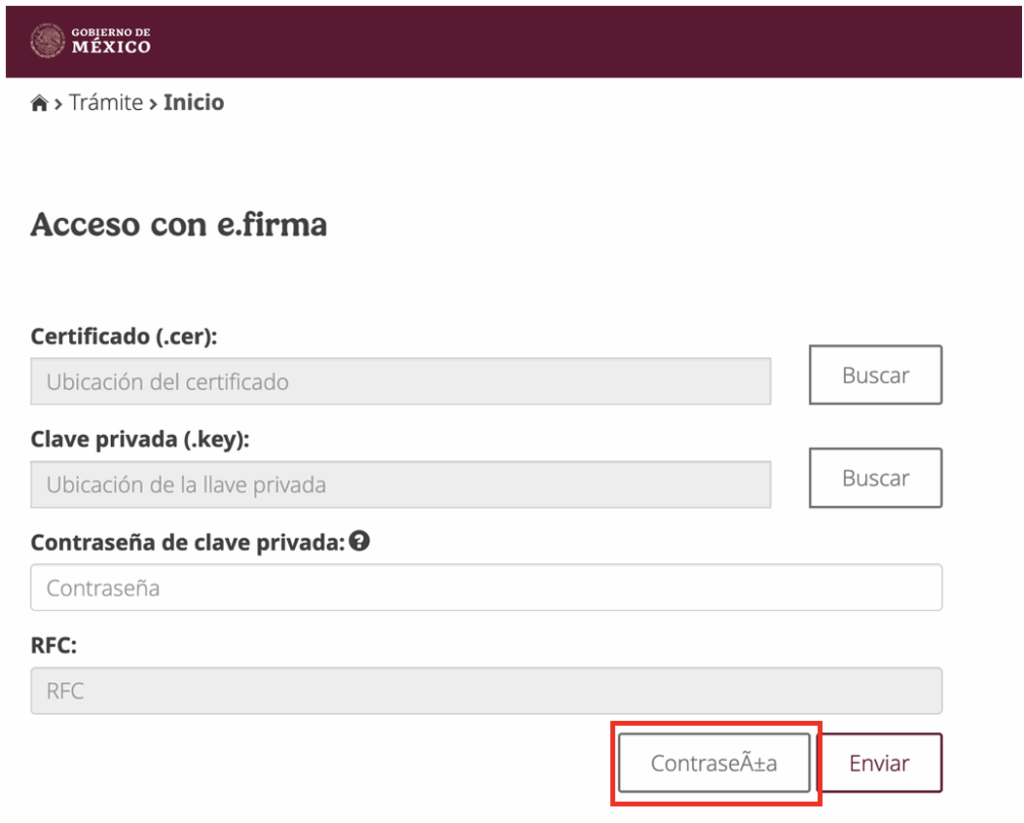Click the chevron before Trámite breadcrumb
The height and width of the screenshot is (823, 1024).
point(59,102)
